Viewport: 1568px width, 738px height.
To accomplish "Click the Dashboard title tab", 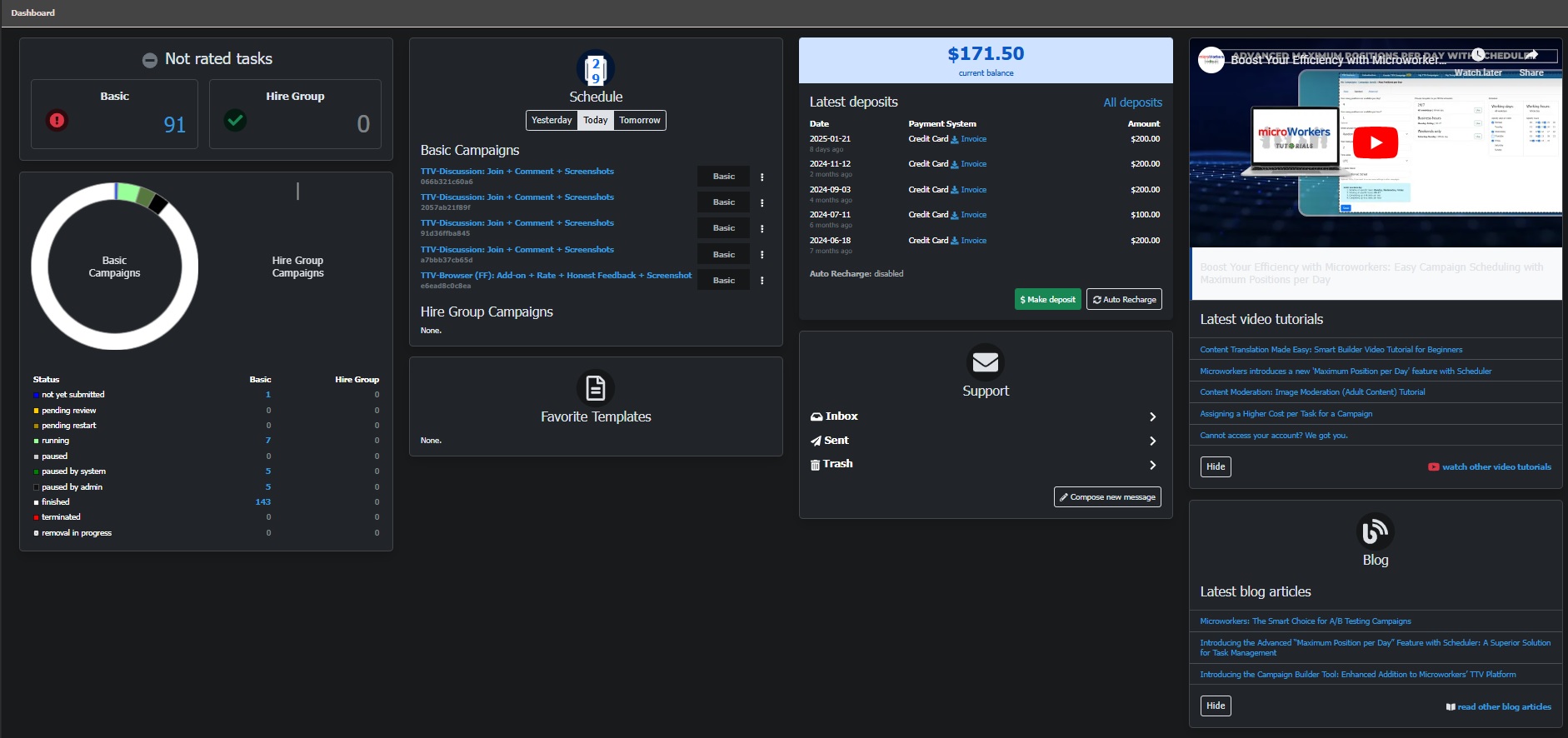I will coord(33,12).
